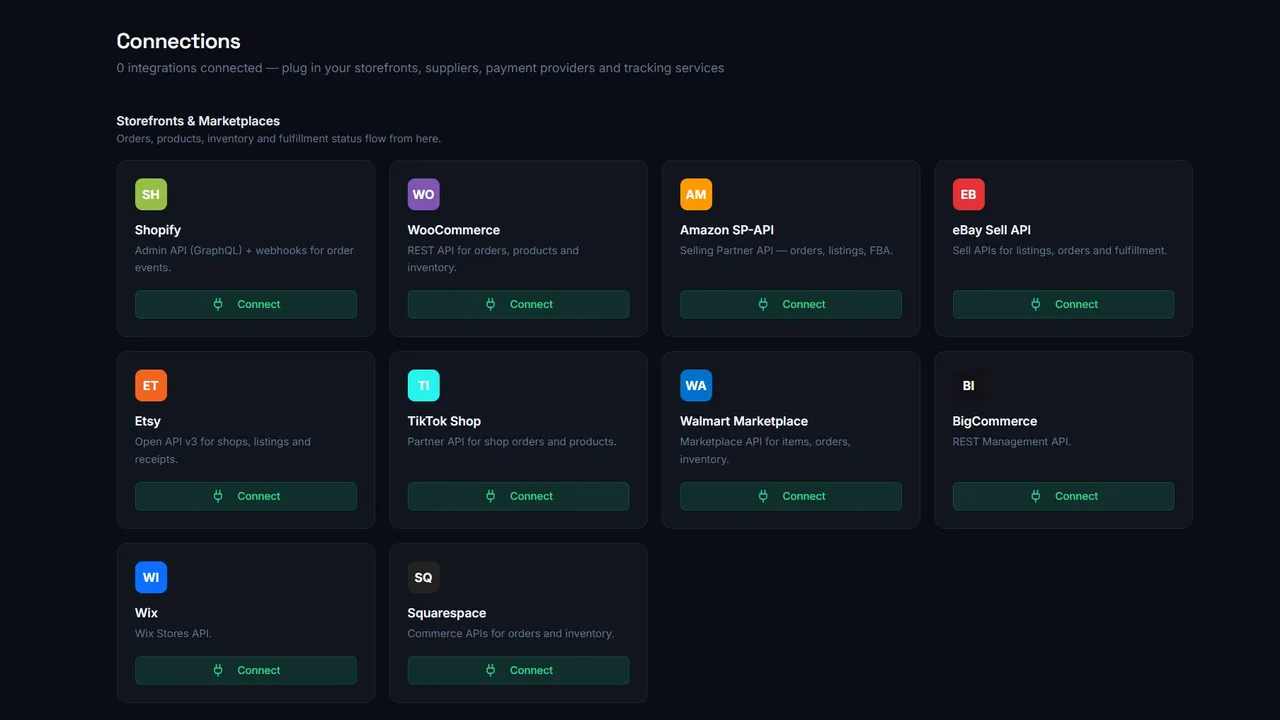The image size is (1280, 720).
Task: Connect the Etsy integration
Action: pos(246,496)
